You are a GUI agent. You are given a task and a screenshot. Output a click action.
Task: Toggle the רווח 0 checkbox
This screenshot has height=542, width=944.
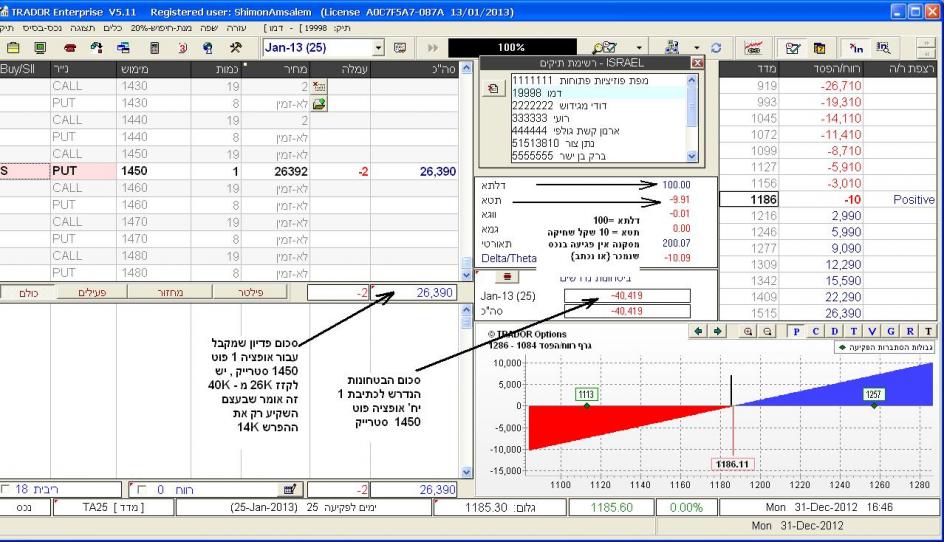coord(142,490)
